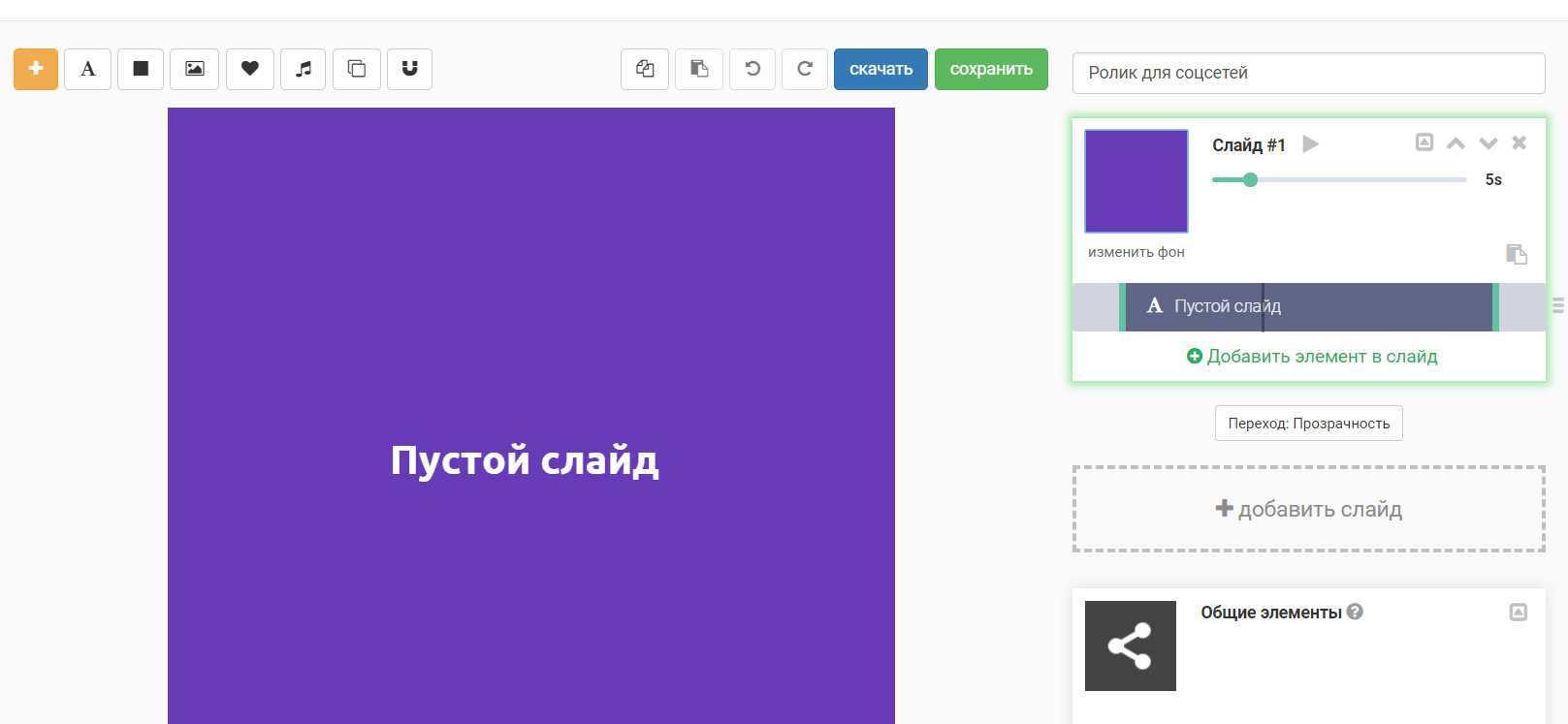Play Слайд #1 preview
This screenshot has height=724, width=1568.
(1310, 144)
